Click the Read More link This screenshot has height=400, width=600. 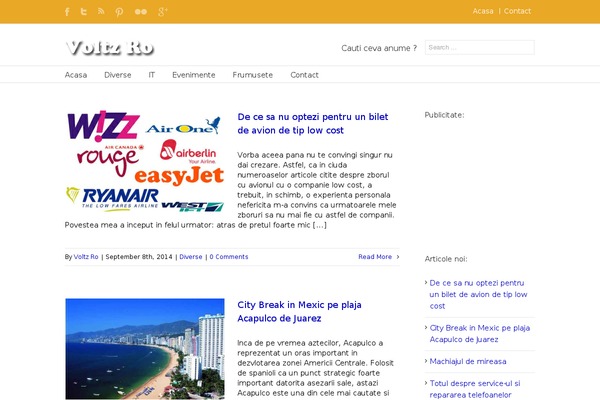click(x=375, y=257)
